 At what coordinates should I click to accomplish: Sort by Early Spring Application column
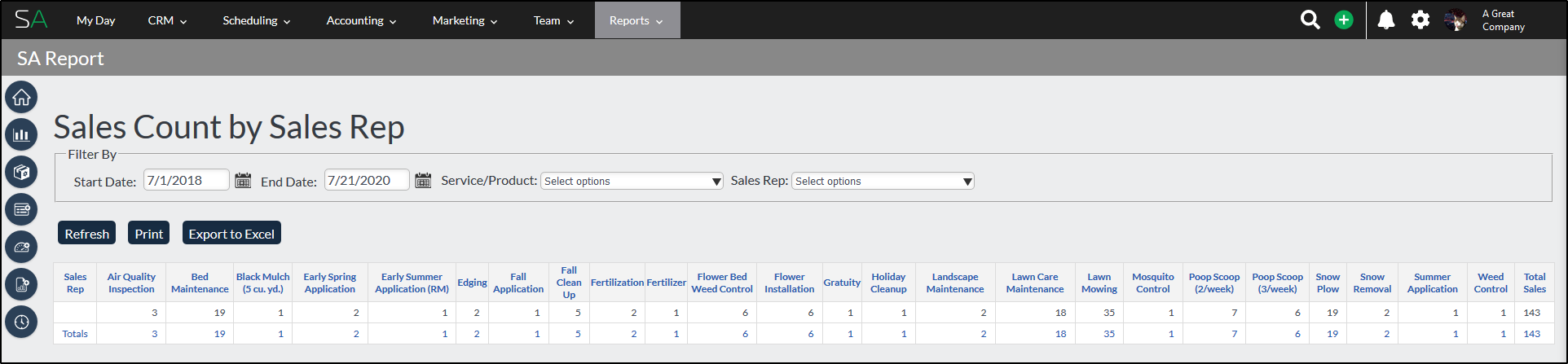(330, 283)
